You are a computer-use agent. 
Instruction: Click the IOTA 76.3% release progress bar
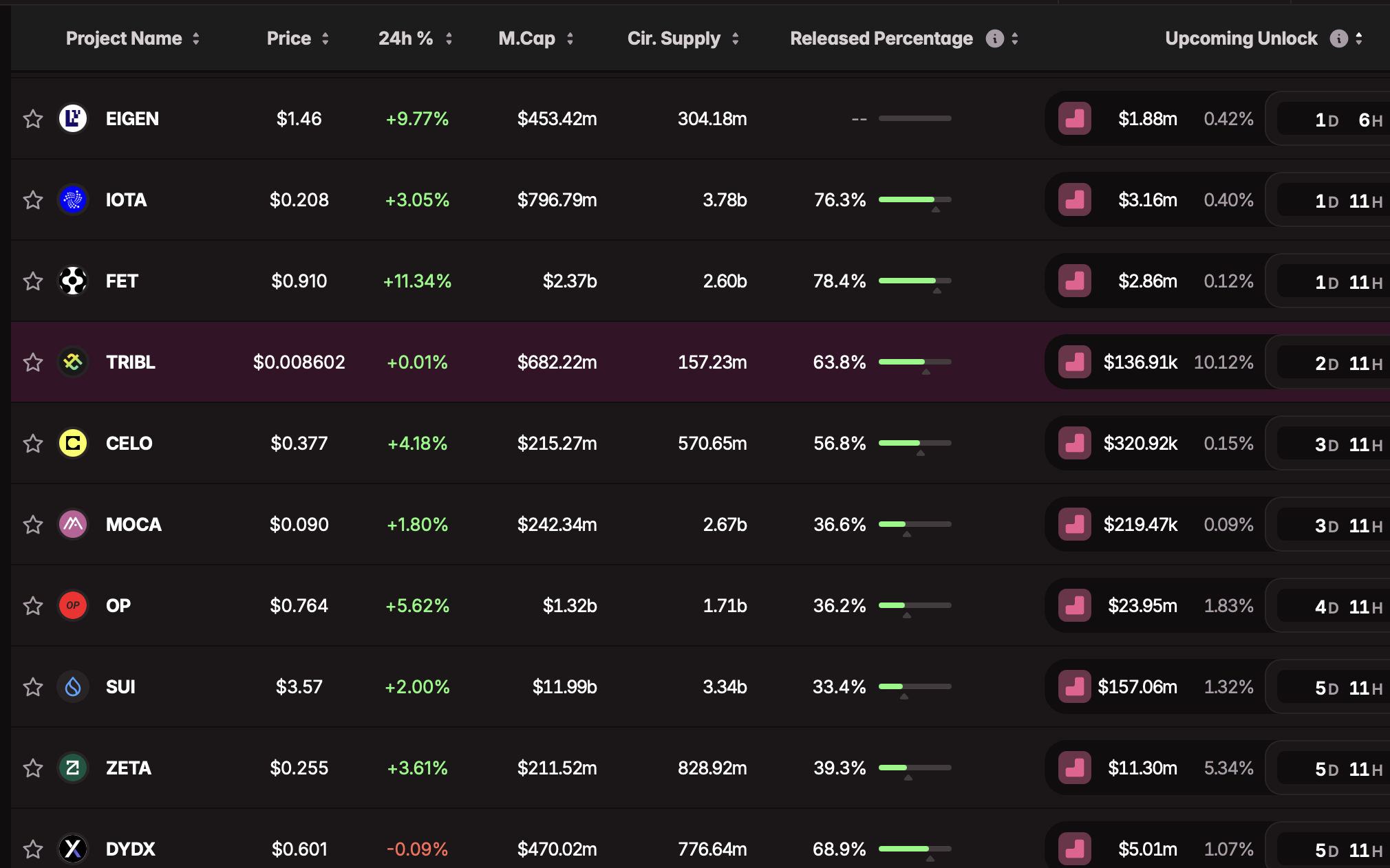coord(915,199)
